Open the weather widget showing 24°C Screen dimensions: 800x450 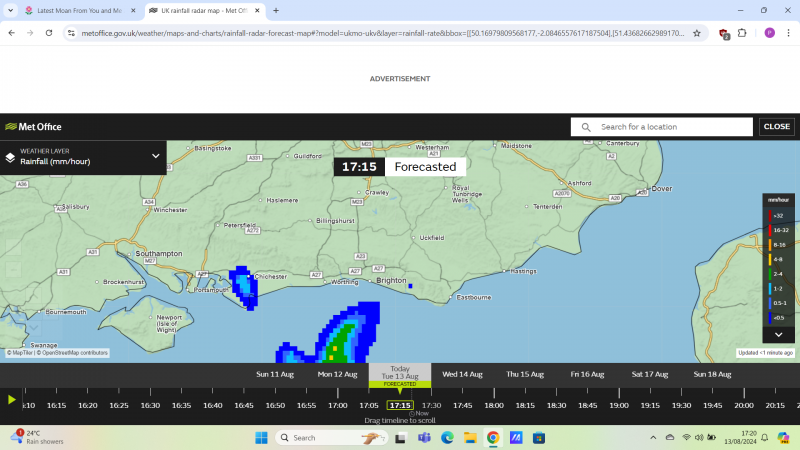(38, 437)
